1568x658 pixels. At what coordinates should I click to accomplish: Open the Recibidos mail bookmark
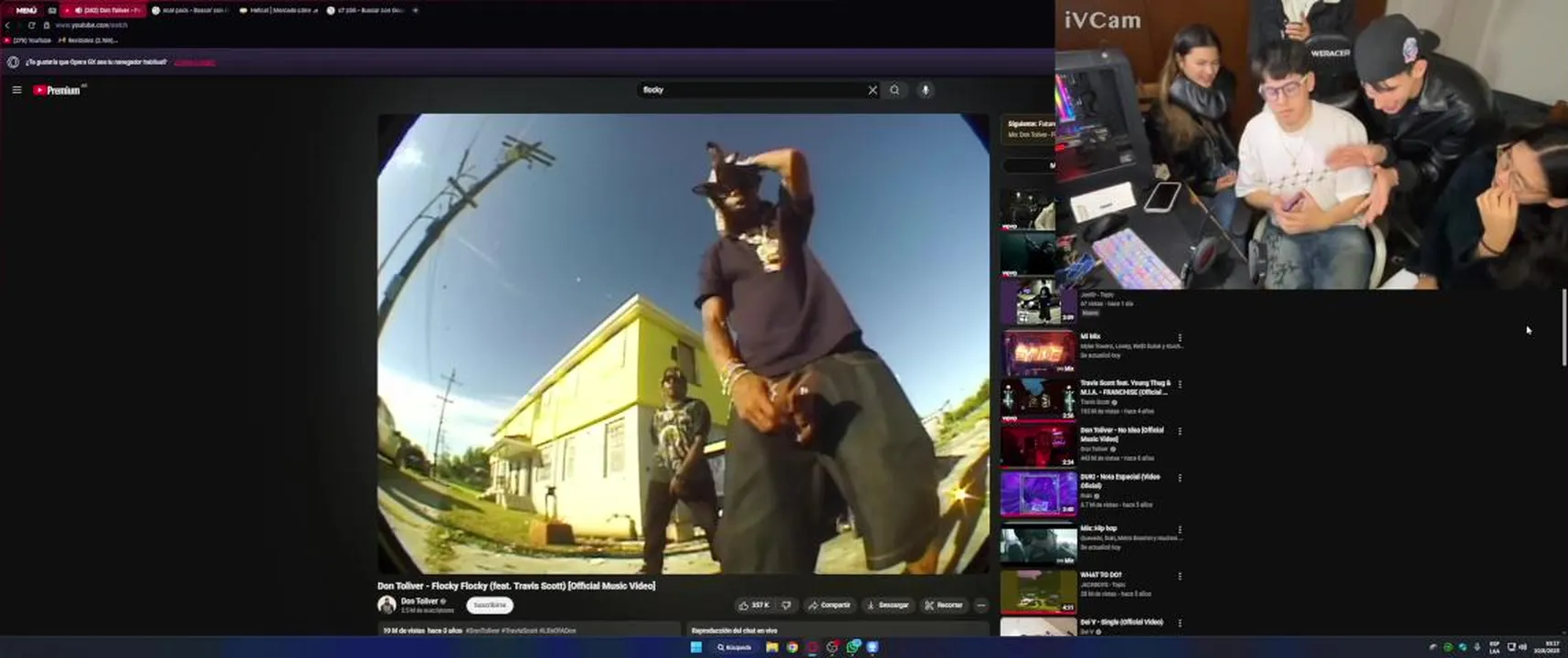click(x=88, y=40)
